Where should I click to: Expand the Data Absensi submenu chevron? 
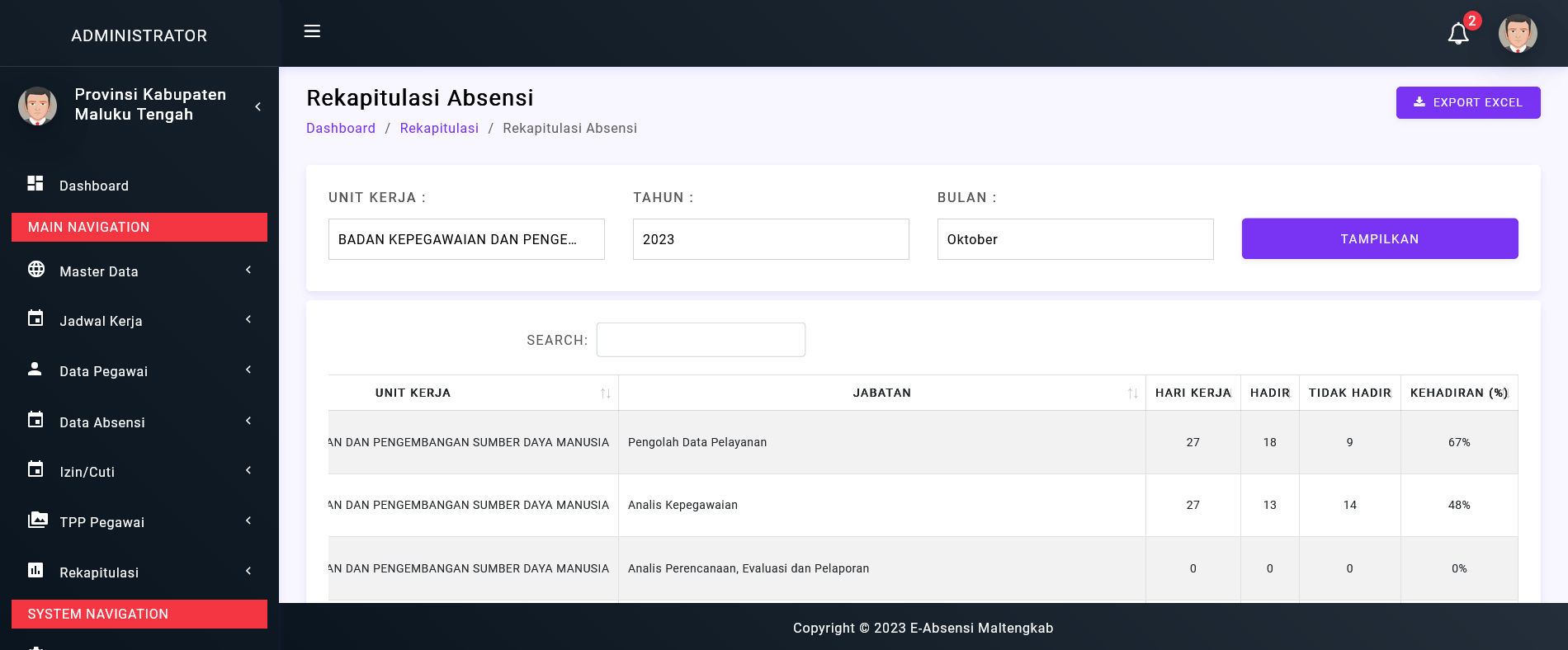tap(248, 421)
